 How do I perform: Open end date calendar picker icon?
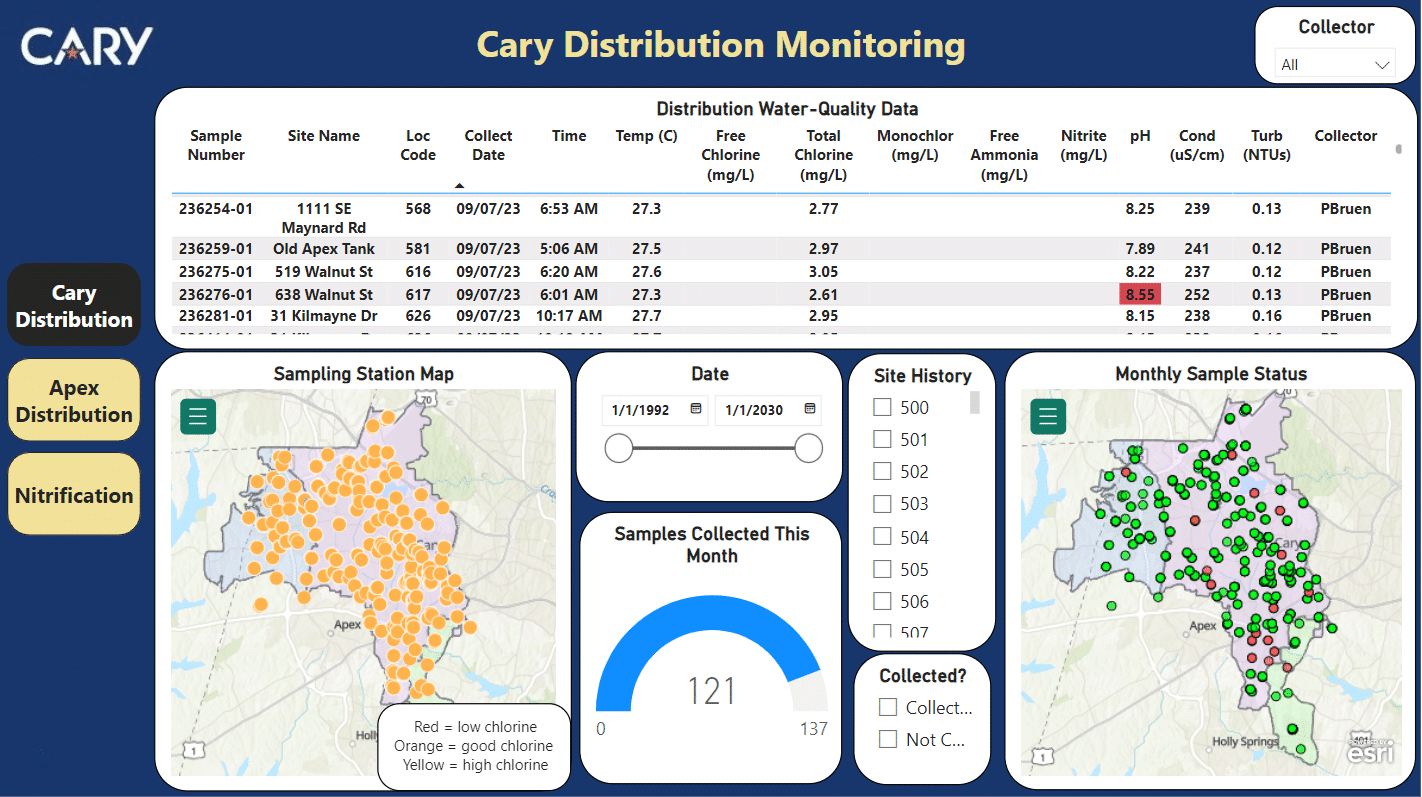pos(810,409)
